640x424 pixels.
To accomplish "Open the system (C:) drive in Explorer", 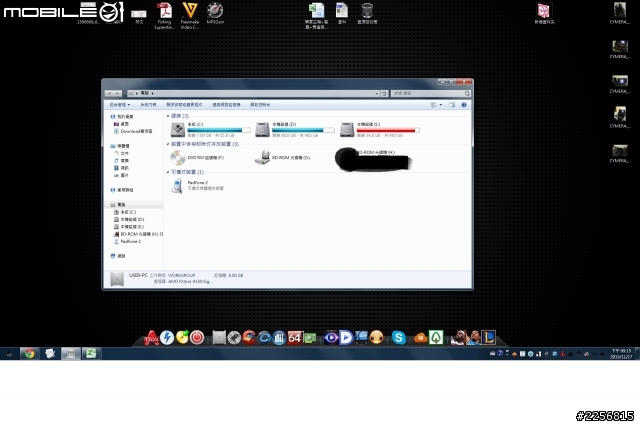I will click(211, 129).
